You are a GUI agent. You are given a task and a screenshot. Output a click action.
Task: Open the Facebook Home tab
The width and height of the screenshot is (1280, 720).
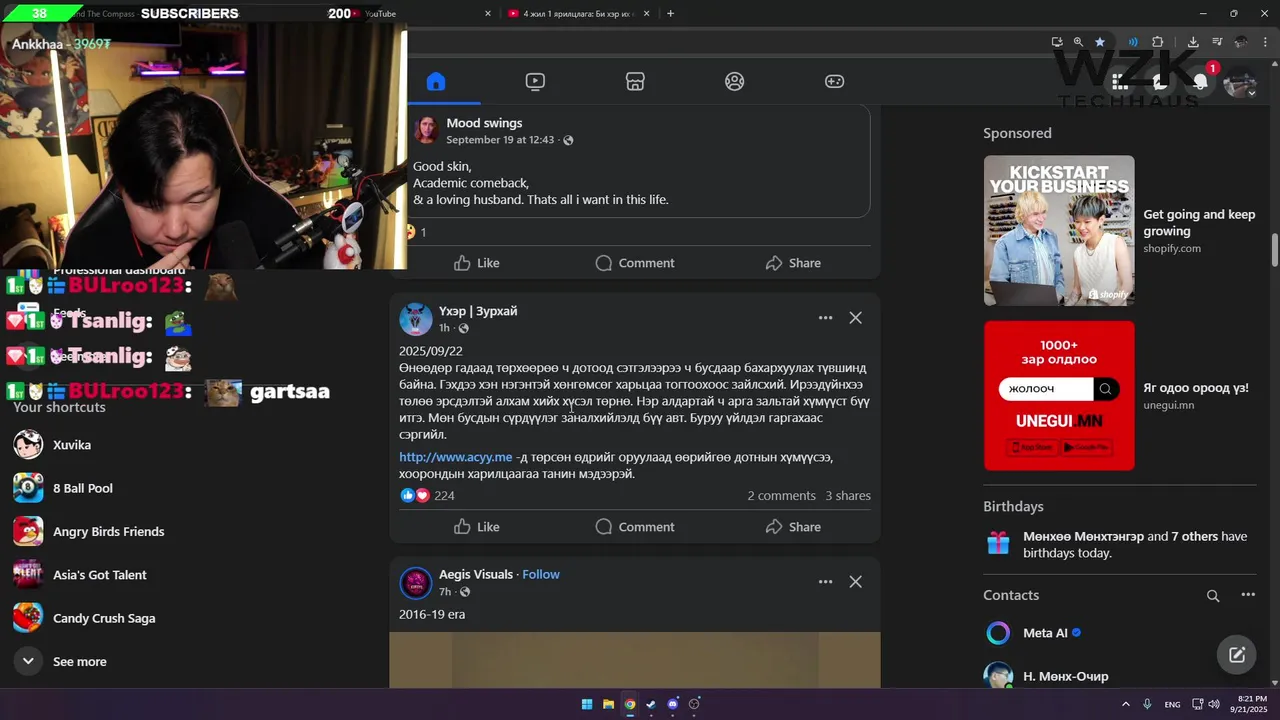point(436,82)
